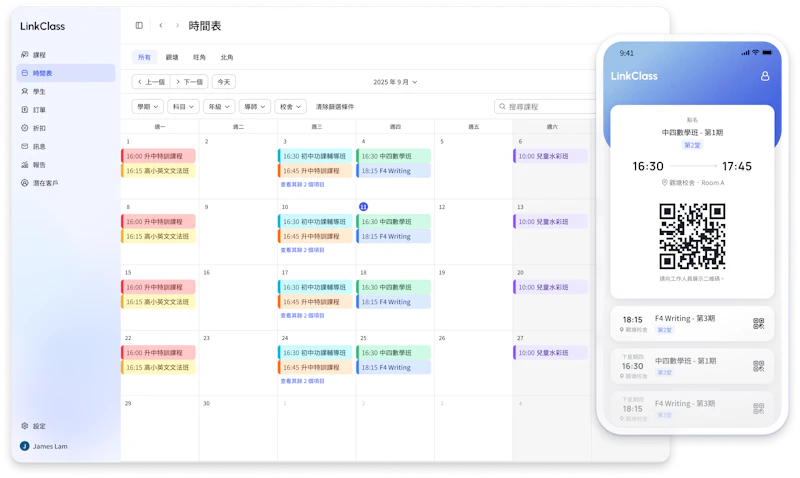Image resolution: width=800 pixels, height=478 pixels.
Task: Show QR code for F4 Writing 18:15 row
Action: [x=759, y=323]
